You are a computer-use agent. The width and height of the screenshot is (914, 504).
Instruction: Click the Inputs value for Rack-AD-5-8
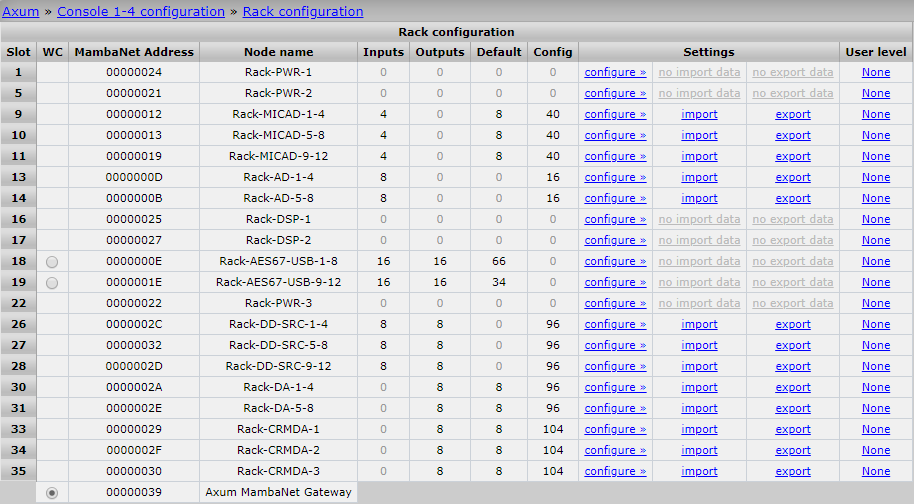click(384, 198)
